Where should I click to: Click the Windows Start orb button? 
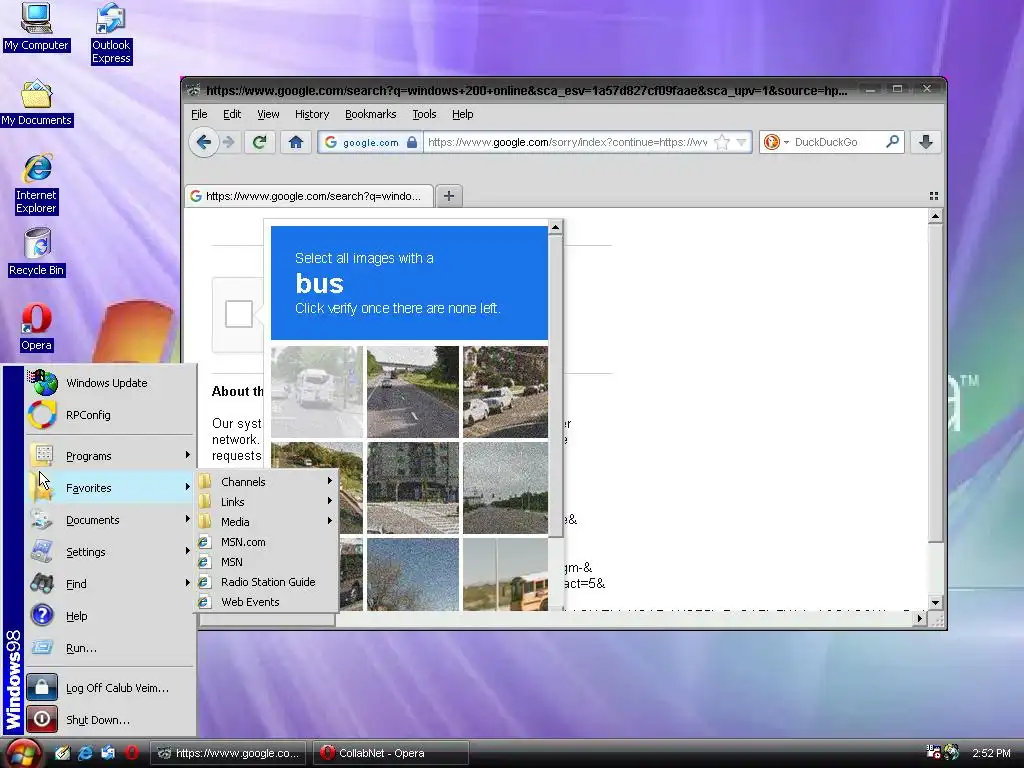(24, 754)
